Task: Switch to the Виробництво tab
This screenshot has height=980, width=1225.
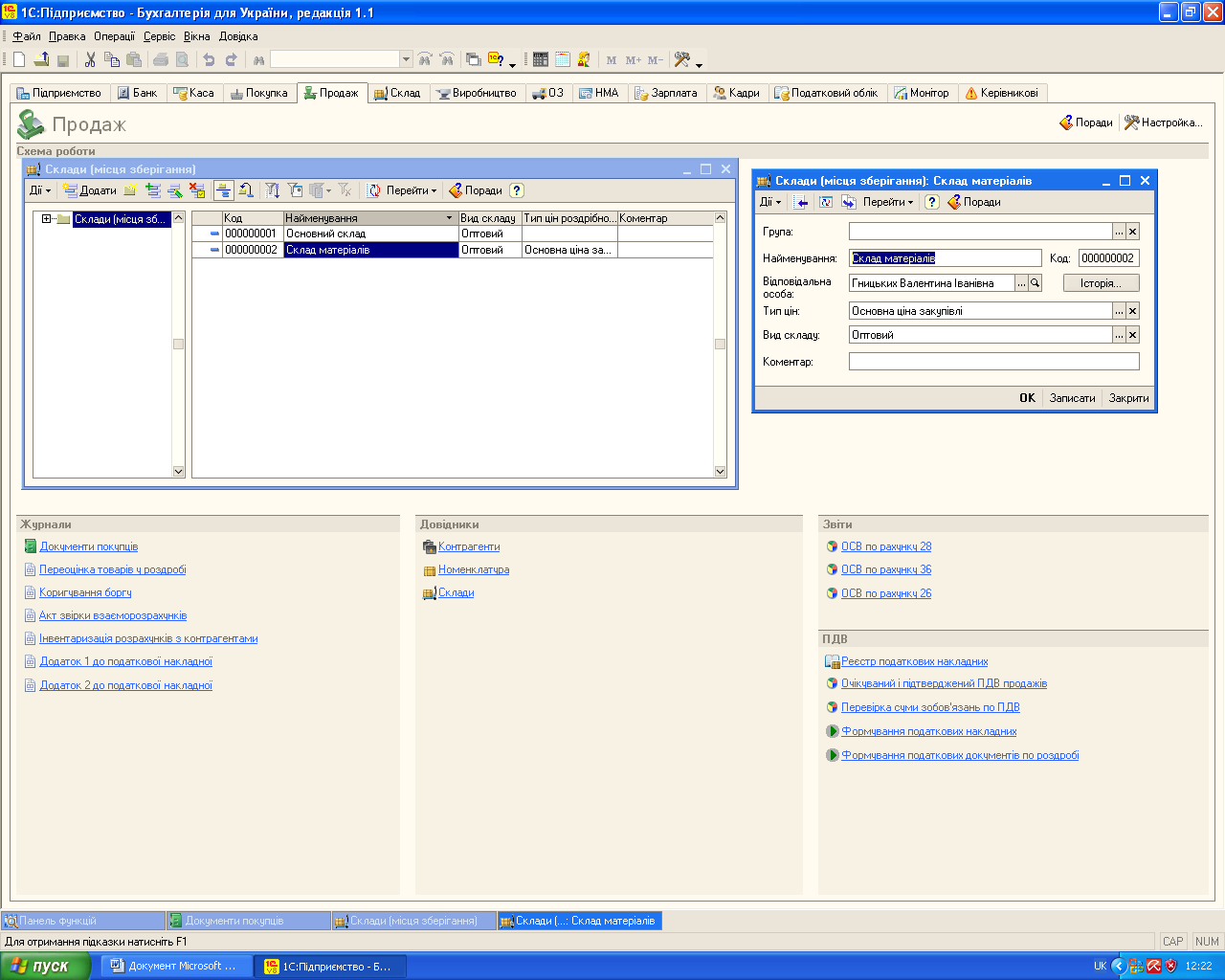Action: (476, 93)
